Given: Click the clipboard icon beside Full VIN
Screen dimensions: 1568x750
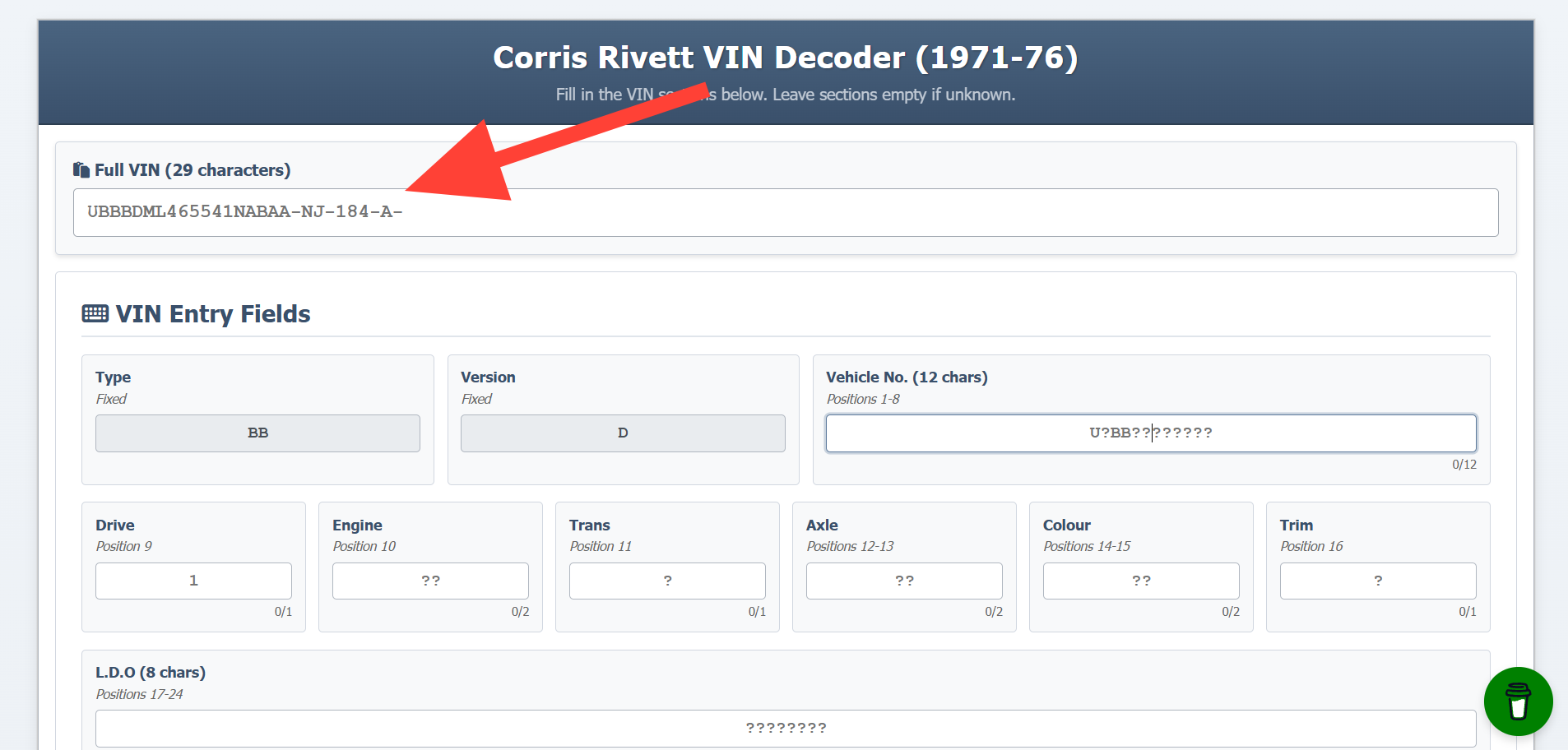Looking at the screenshot, I should 81,170.
